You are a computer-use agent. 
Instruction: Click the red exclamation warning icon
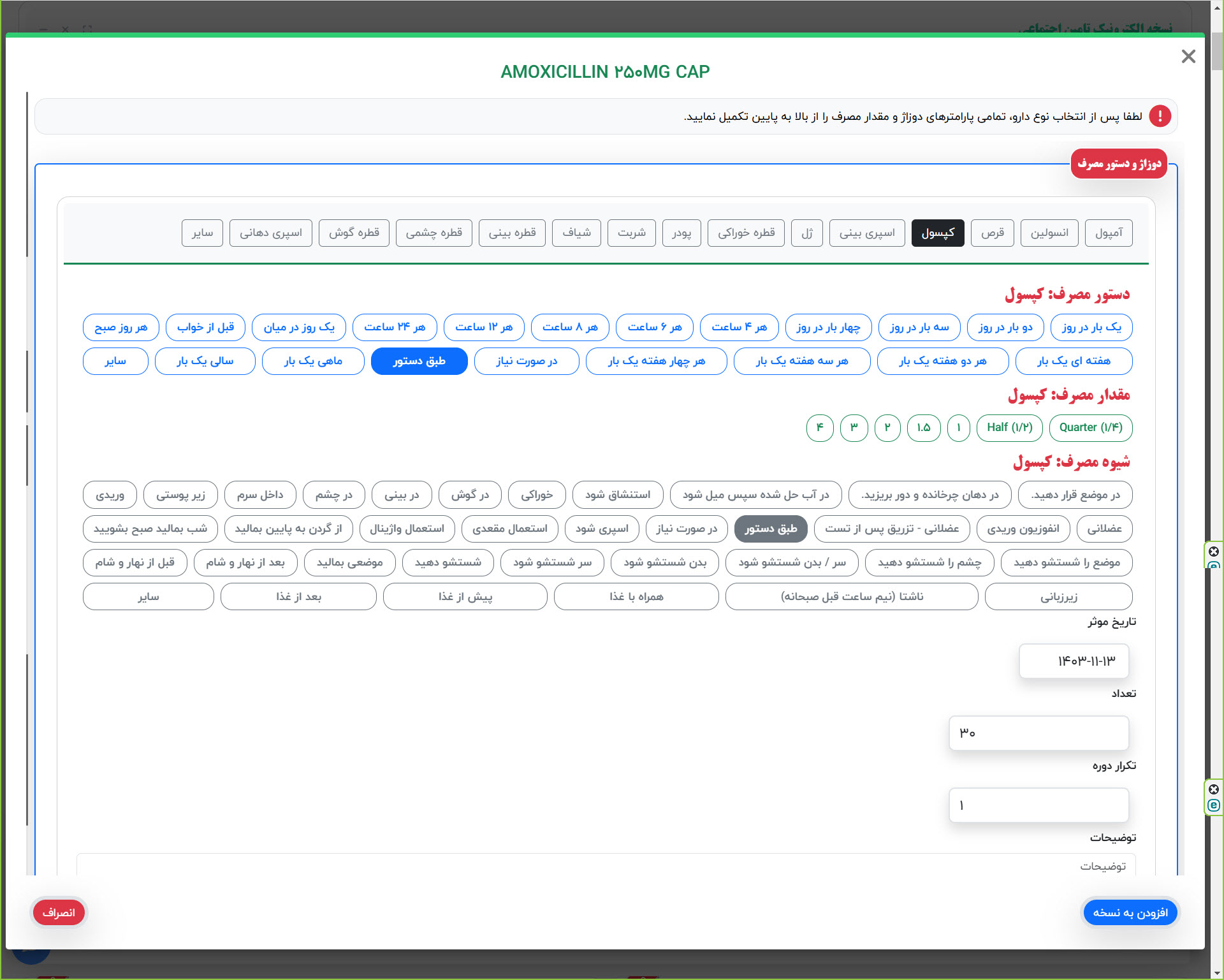click(x=1160, y=116)
